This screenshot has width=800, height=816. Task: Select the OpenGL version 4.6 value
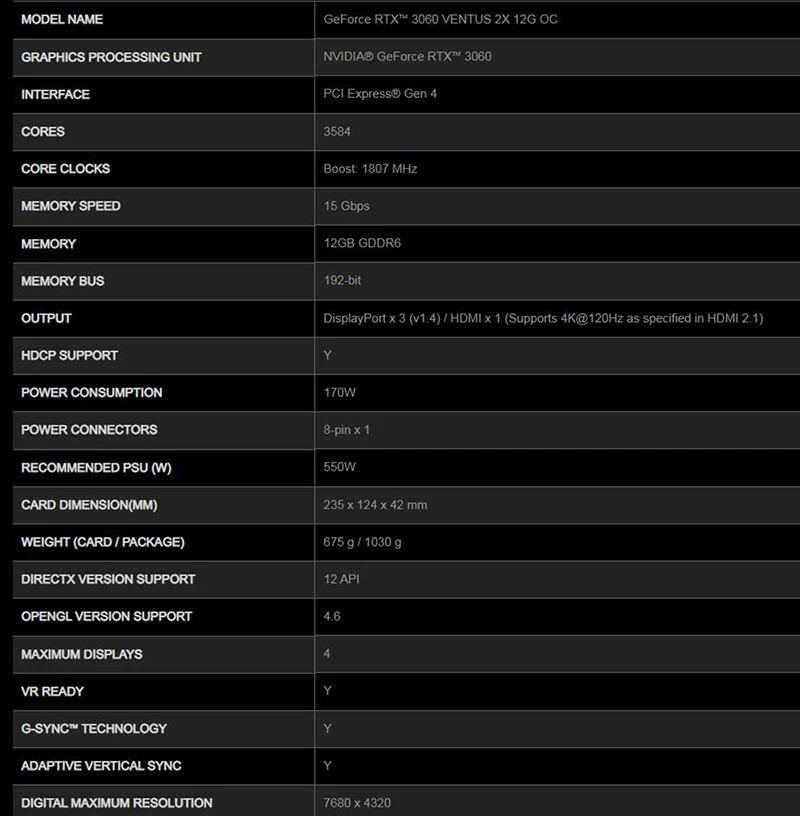[332, 616]
